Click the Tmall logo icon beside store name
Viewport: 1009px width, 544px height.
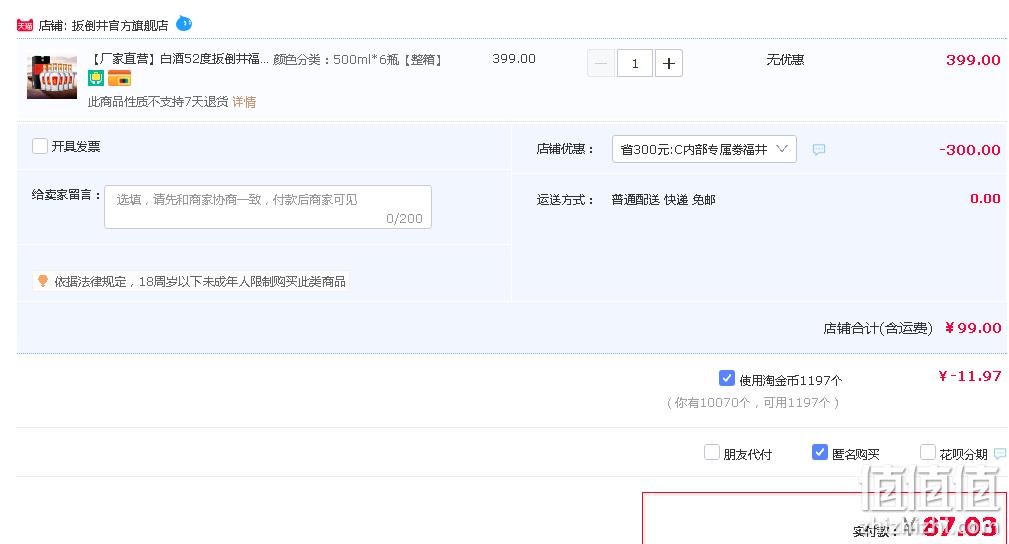pos(24,25)
